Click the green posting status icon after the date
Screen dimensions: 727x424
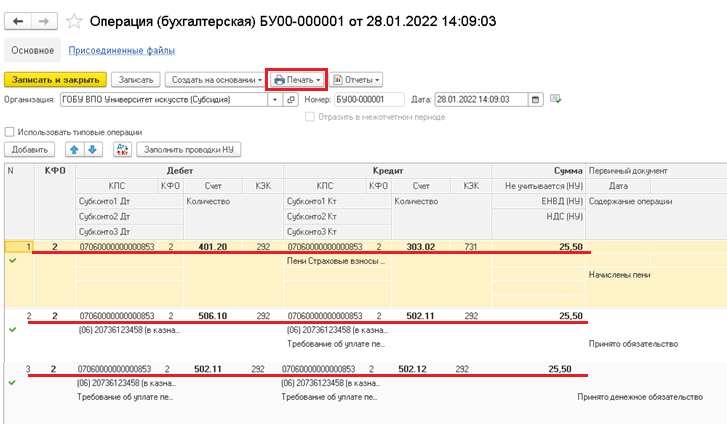[x=555, y=100]
